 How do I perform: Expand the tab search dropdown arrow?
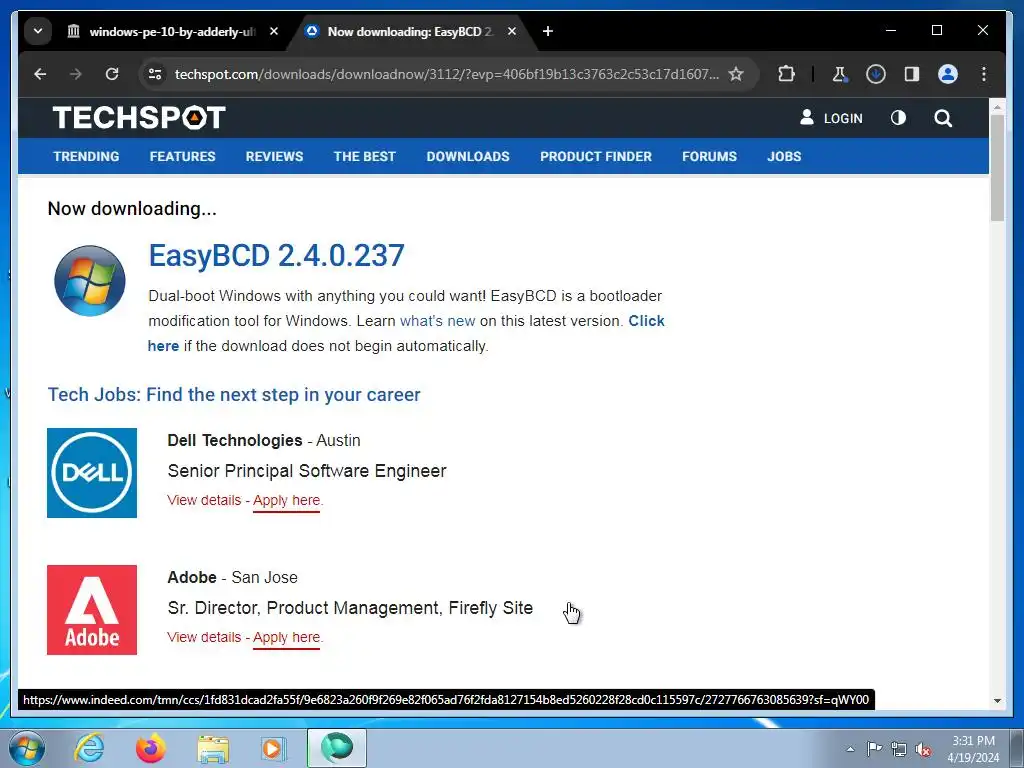[x=38, y=31]
